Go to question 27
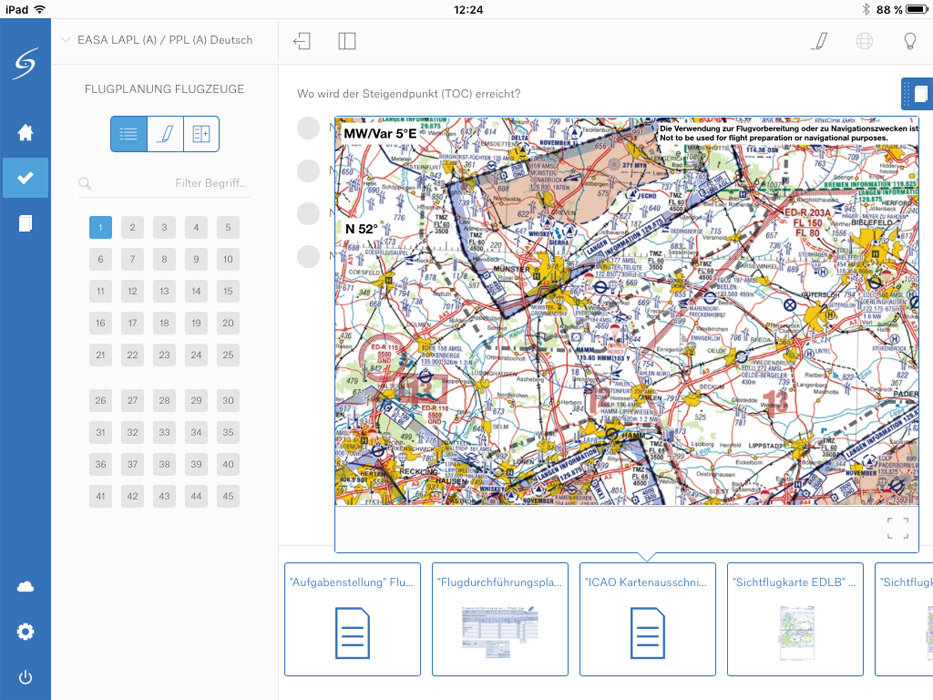 [x=132, y=400]
